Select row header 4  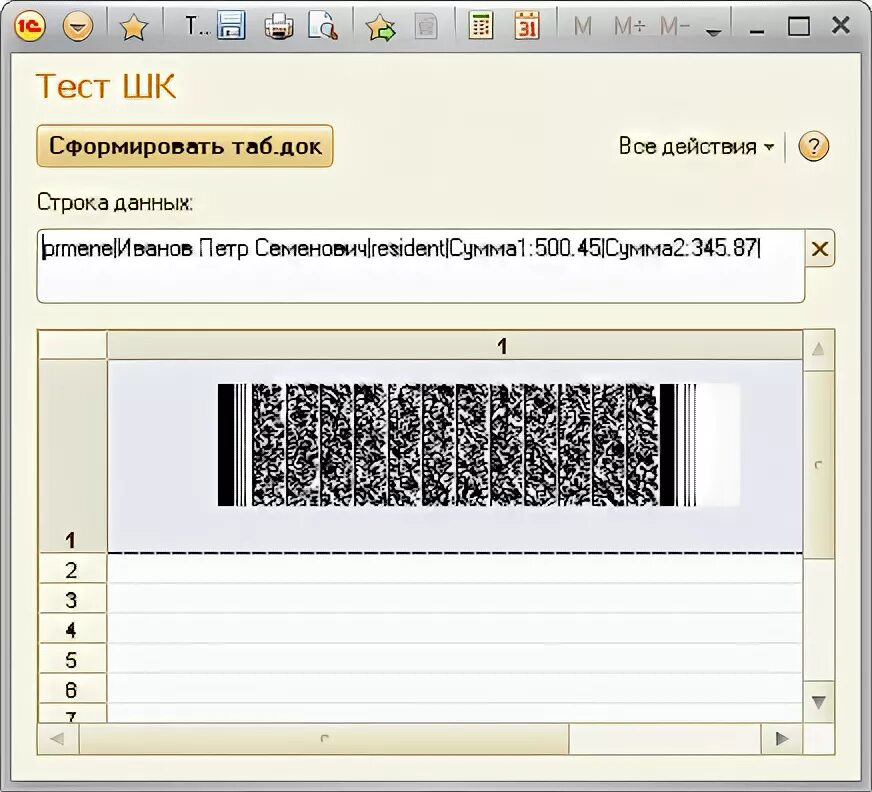tap(72, 629)
